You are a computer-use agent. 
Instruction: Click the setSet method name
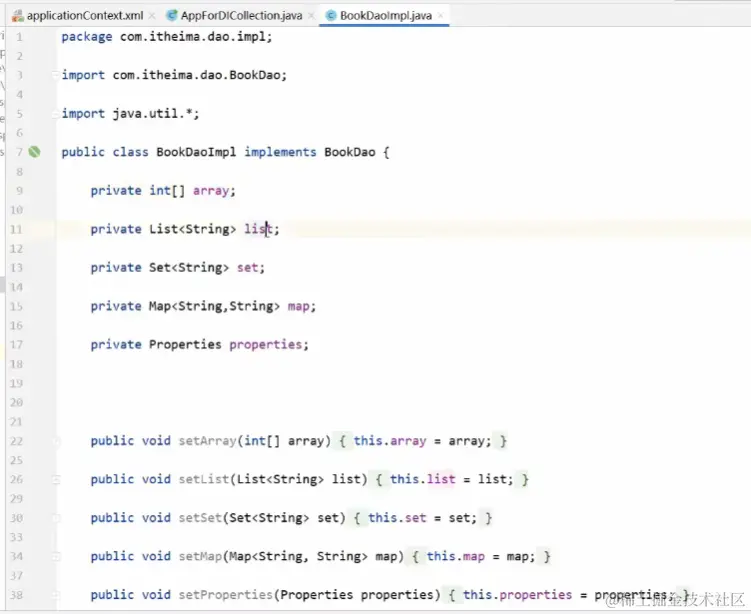200,518
